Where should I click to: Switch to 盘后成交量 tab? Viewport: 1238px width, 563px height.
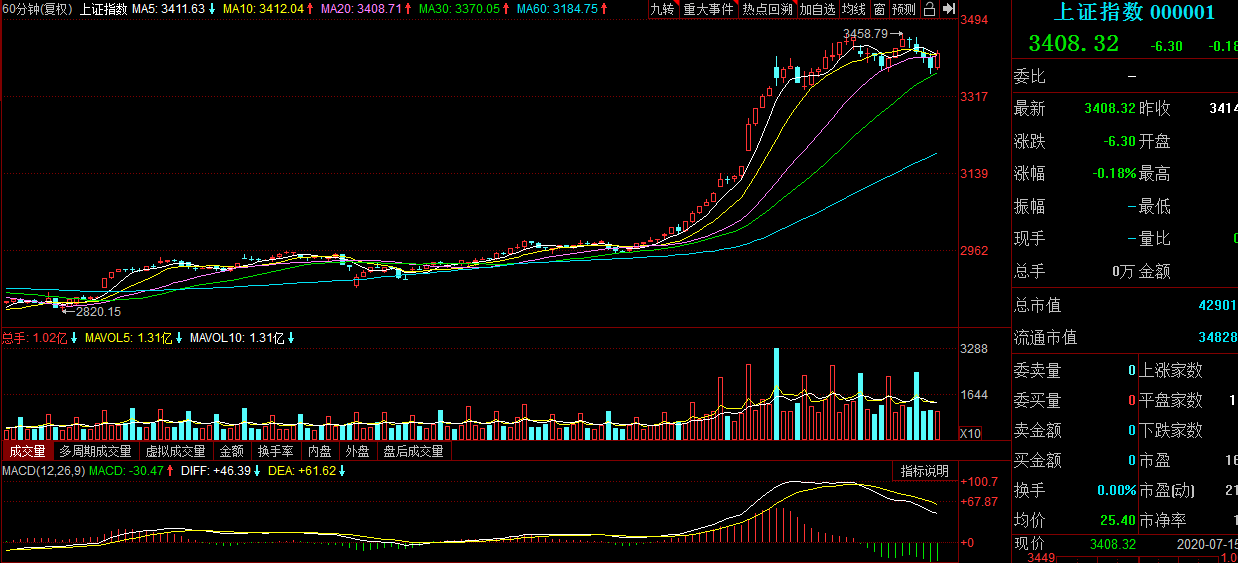click(413, 451)
